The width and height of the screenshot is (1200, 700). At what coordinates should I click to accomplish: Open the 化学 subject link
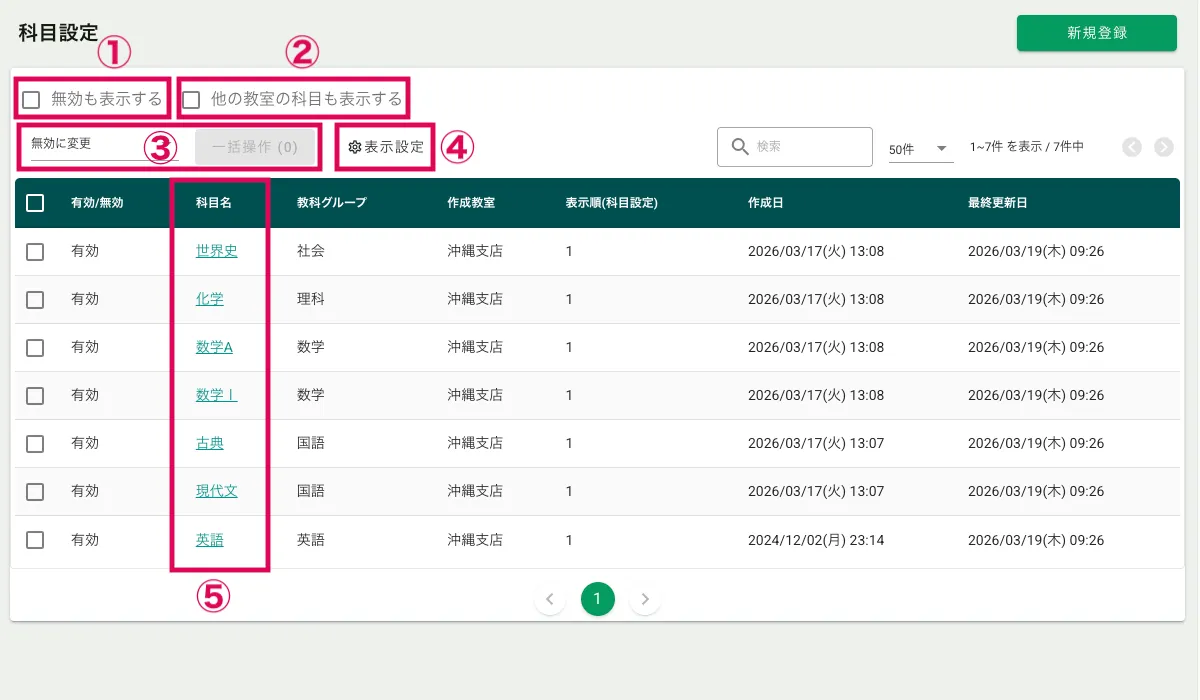[210, 299]
